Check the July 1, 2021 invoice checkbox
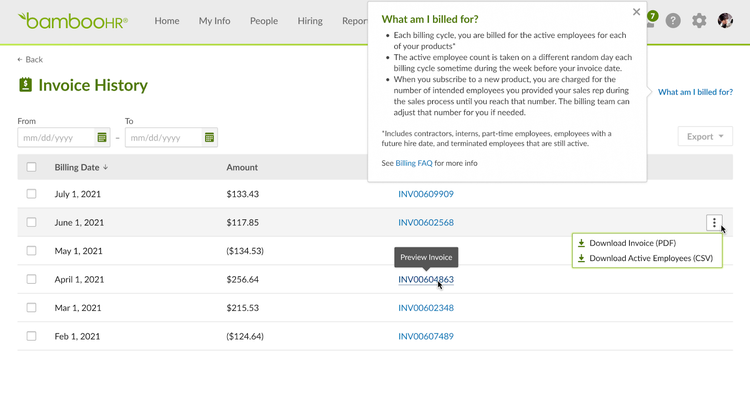The image size is (750, 420). point(31,194)
